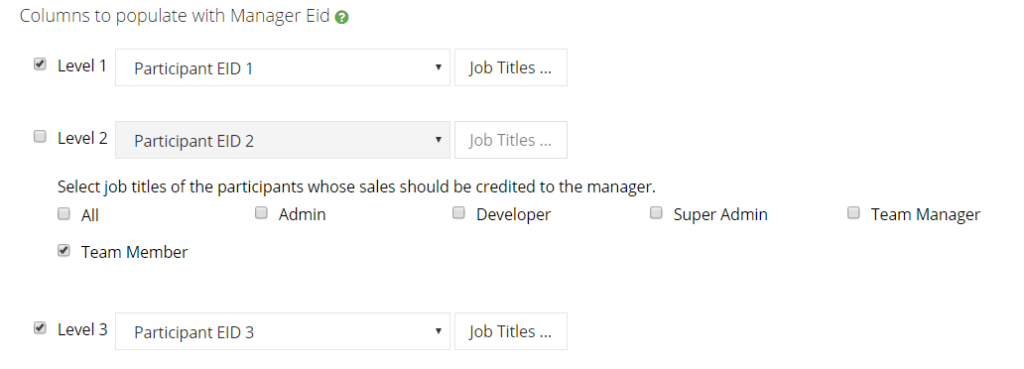This screenshot has width=1024, height=369.
Task: Click the Level 3 text label
Action: pos(82,330)
